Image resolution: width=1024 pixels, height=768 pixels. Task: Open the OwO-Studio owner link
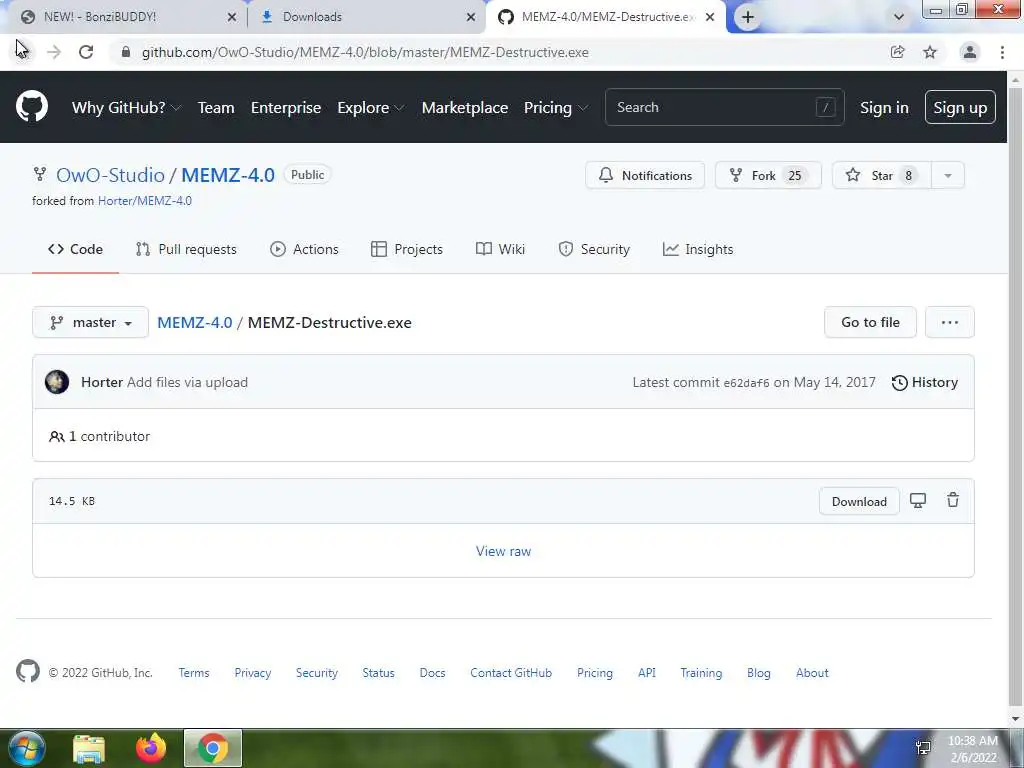pyautogui.click(x=110, y=175)
